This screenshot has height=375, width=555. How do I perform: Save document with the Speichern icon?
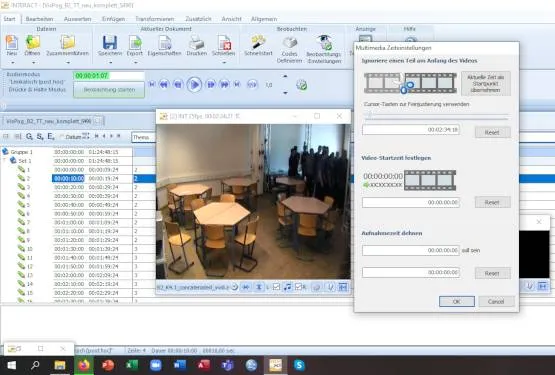[110, 42]
